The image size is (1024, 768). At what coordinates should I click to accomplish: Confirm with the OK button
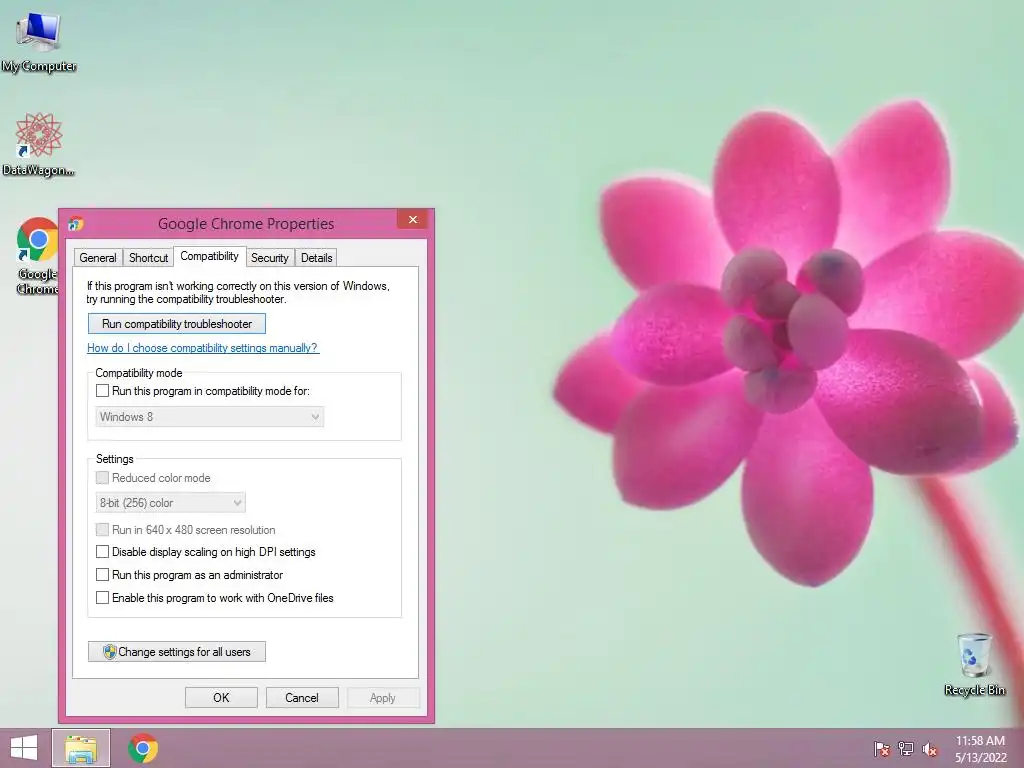click(221, 697)
